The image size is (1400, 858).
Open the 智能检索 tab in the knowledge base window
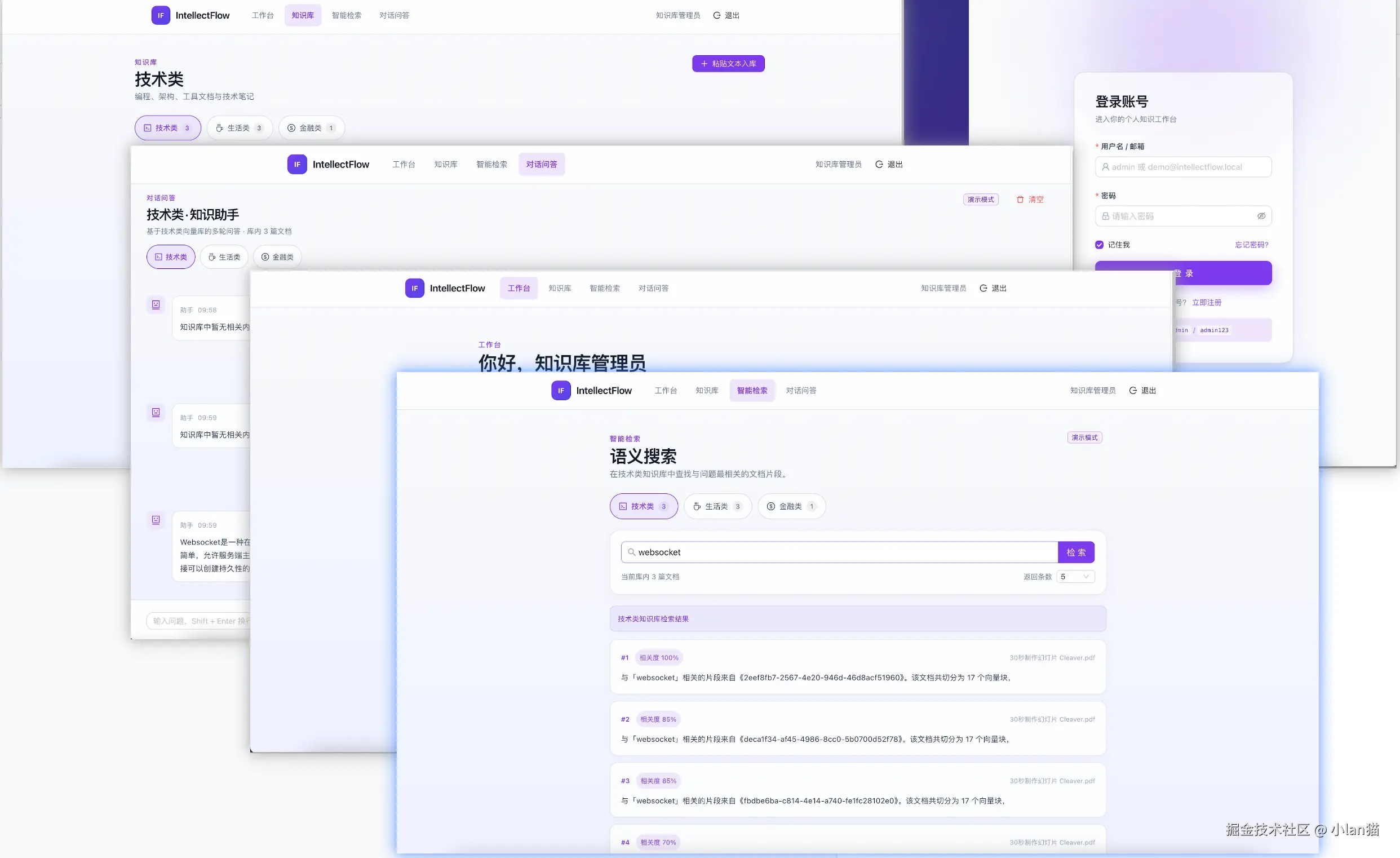tap(347, 15)
